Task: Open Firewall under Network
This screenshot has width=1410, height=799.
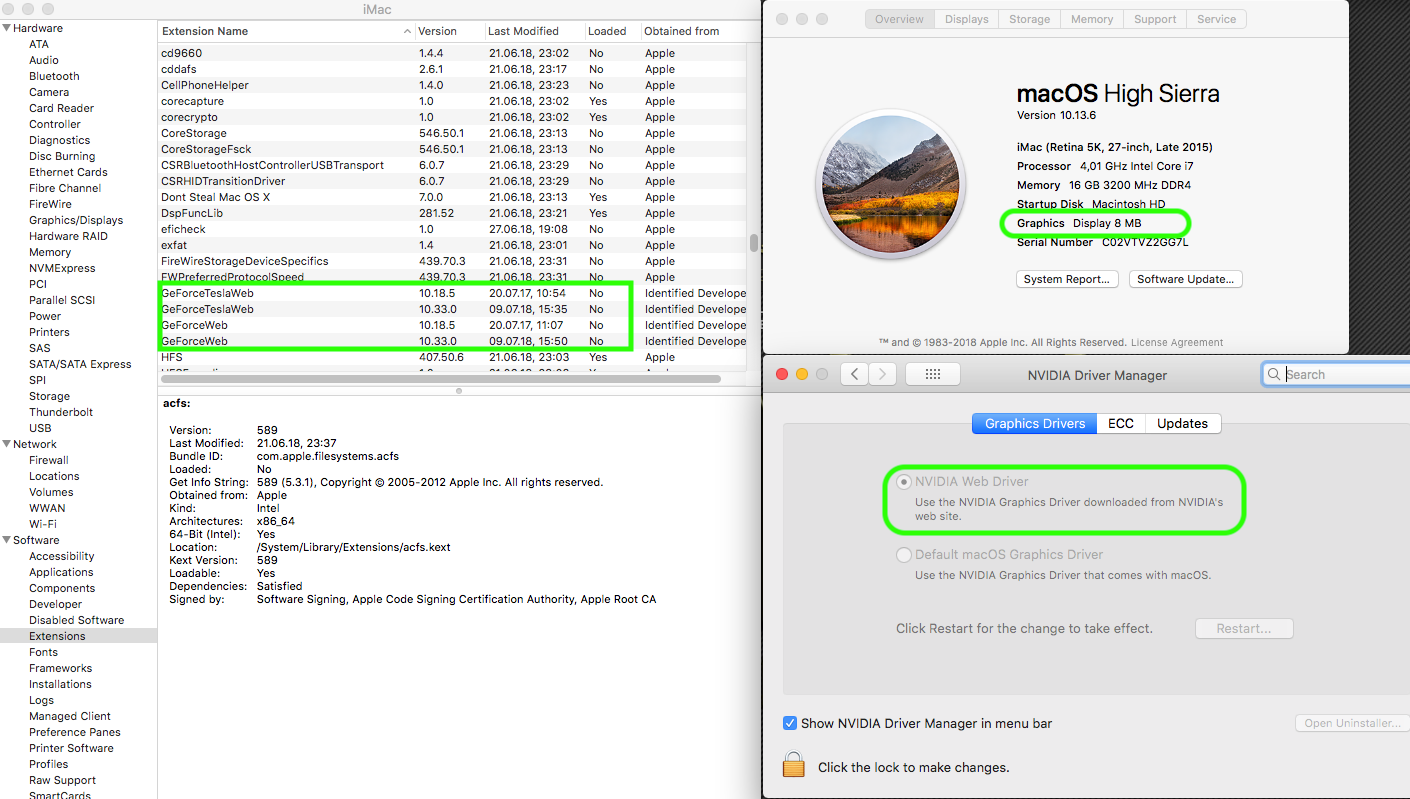Action: [49, 460]
